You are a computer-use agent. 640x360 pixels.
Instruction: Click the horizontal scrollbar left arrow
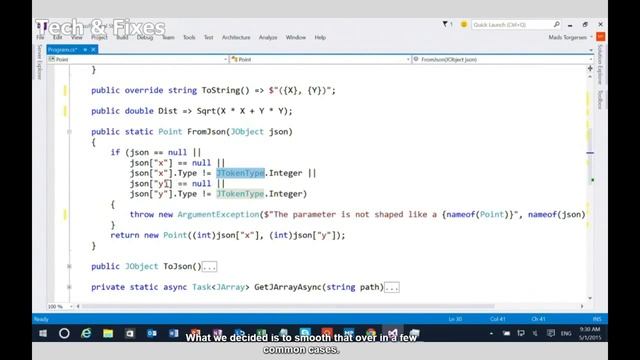78,306
